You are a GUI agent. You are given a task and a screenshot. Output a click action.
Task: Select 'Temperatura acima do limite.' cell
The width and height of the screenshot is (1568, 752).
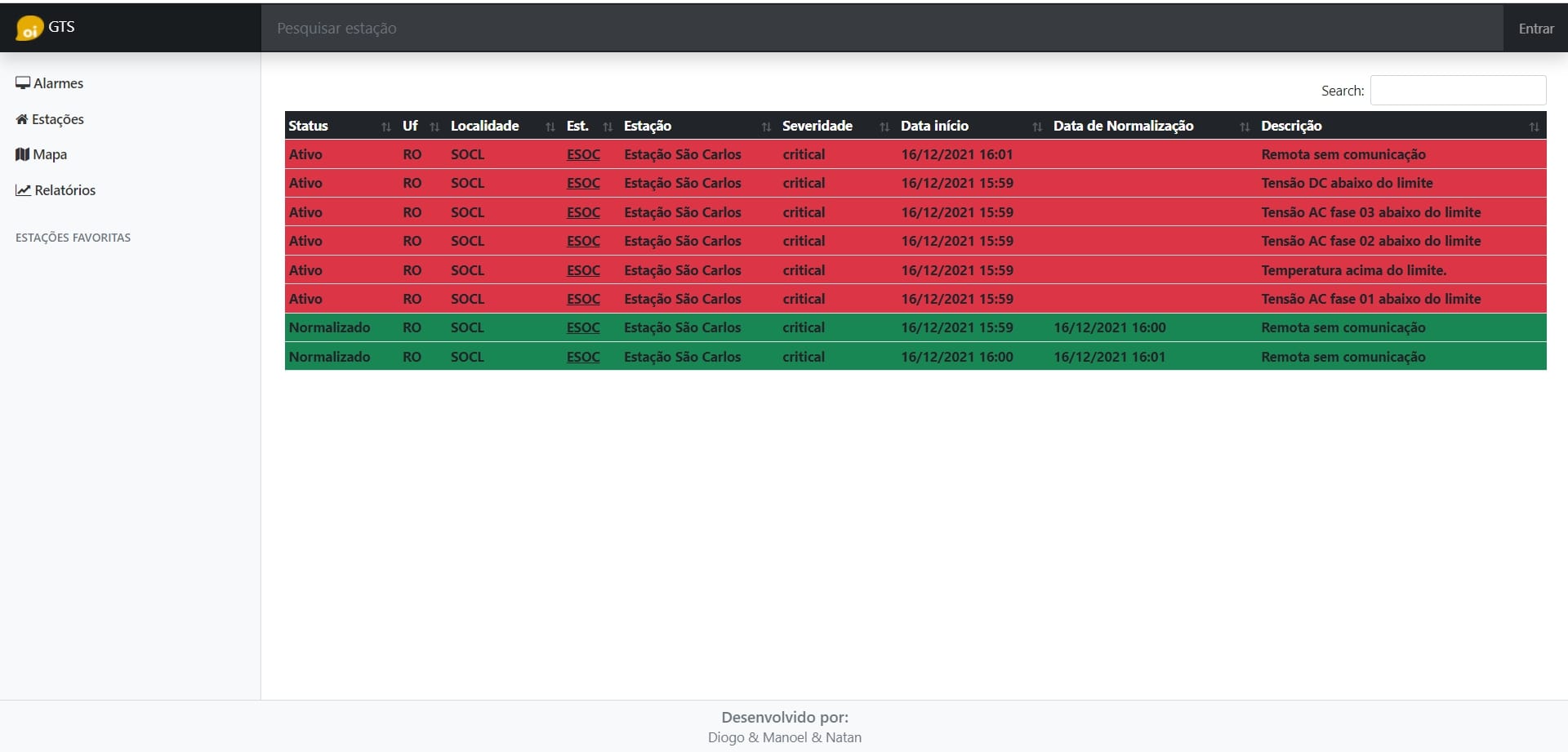click(1353, 270)
